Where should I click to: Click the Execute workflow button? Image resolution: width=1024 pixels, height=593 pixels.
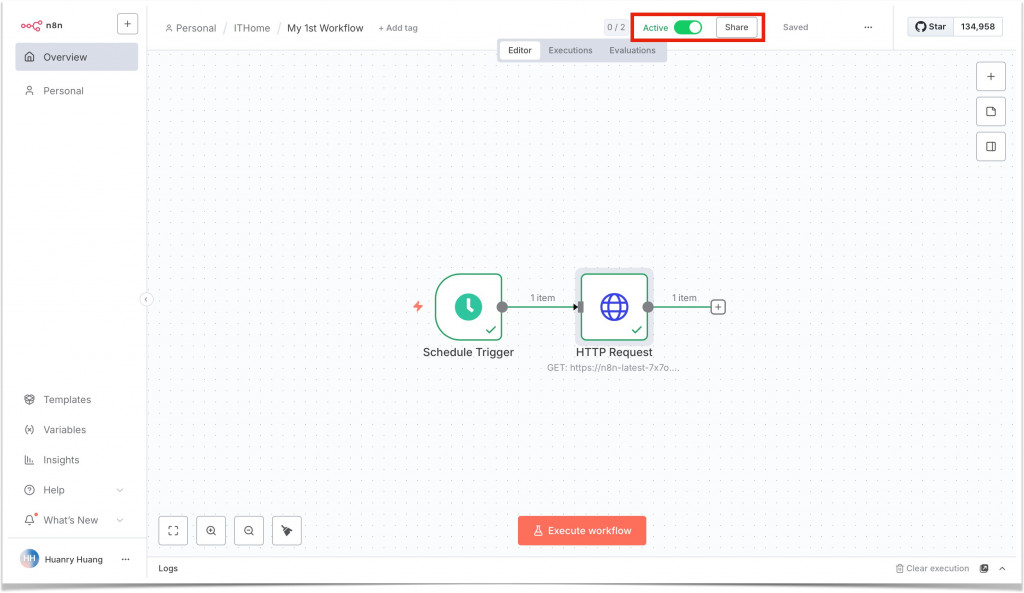(582, 530)
